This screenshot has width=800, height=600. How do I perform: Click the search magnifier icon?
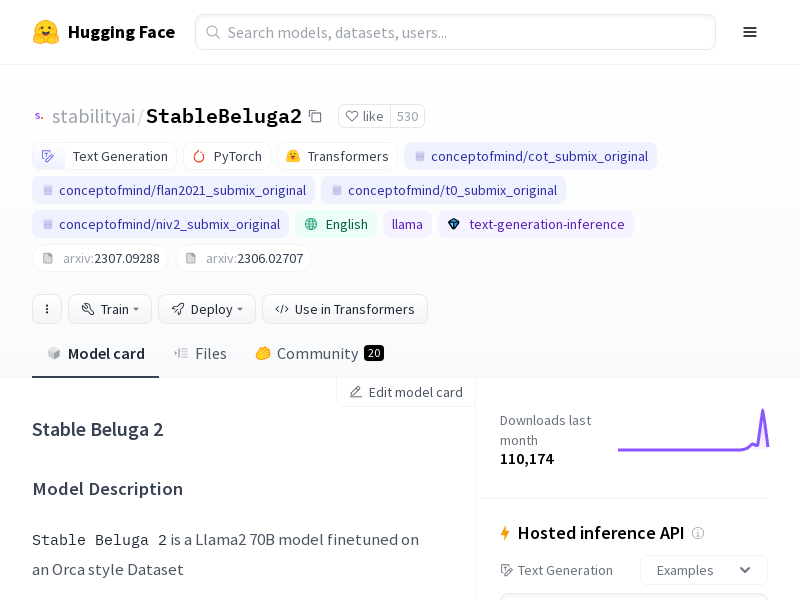[x=213, y=32]
